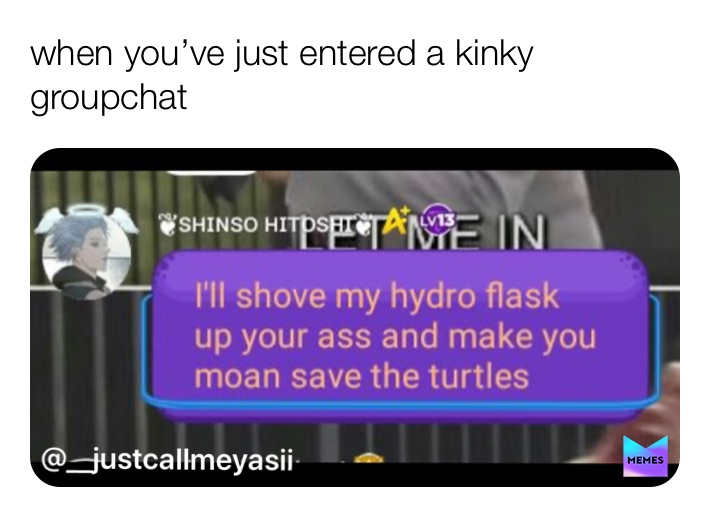Click the angel halo above the avatar
This screenshot has height=517, width=710.
tap(85, 210)
